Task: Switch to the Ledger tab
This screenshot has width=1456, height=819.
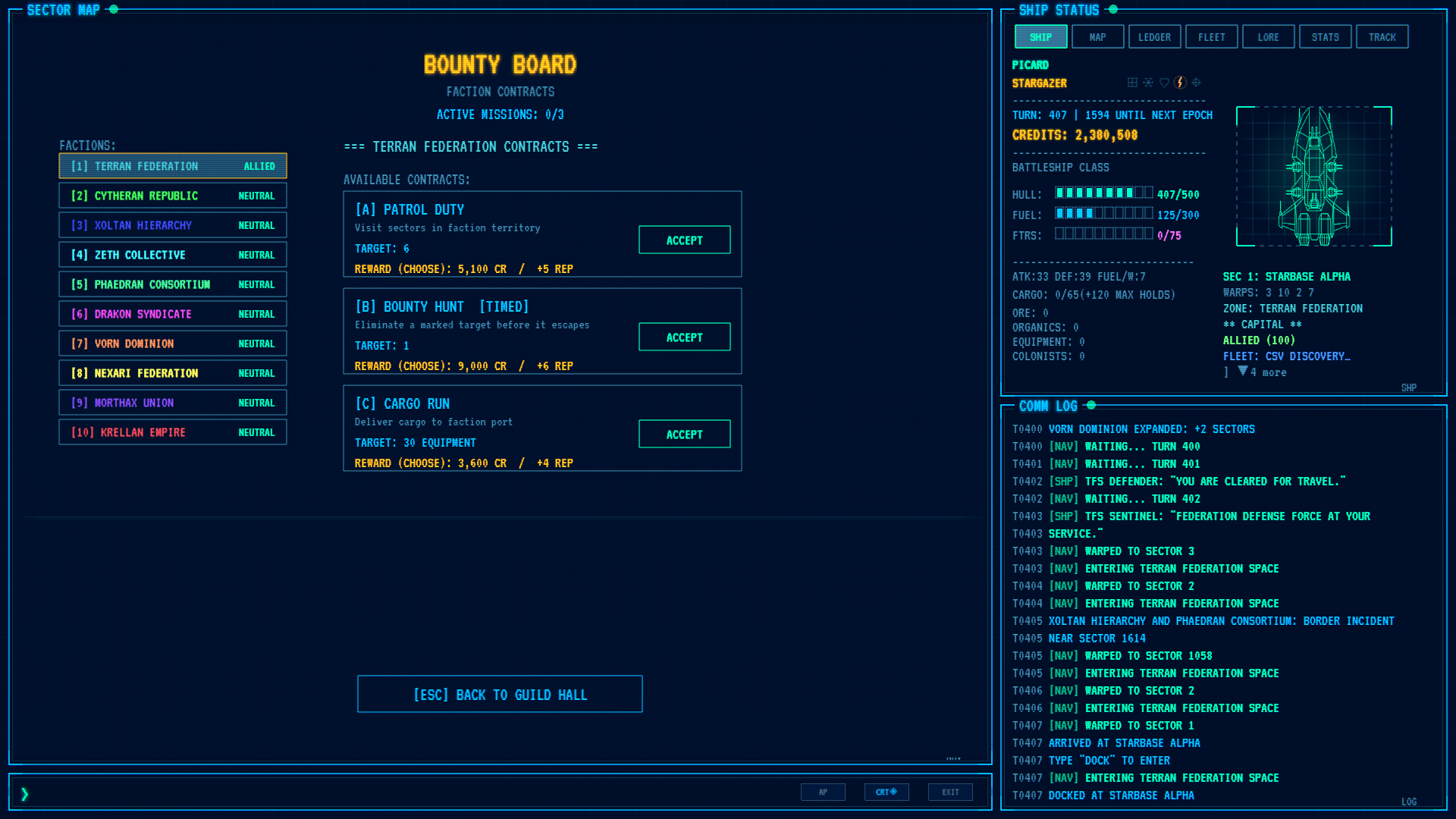Action: (1154, 37)
